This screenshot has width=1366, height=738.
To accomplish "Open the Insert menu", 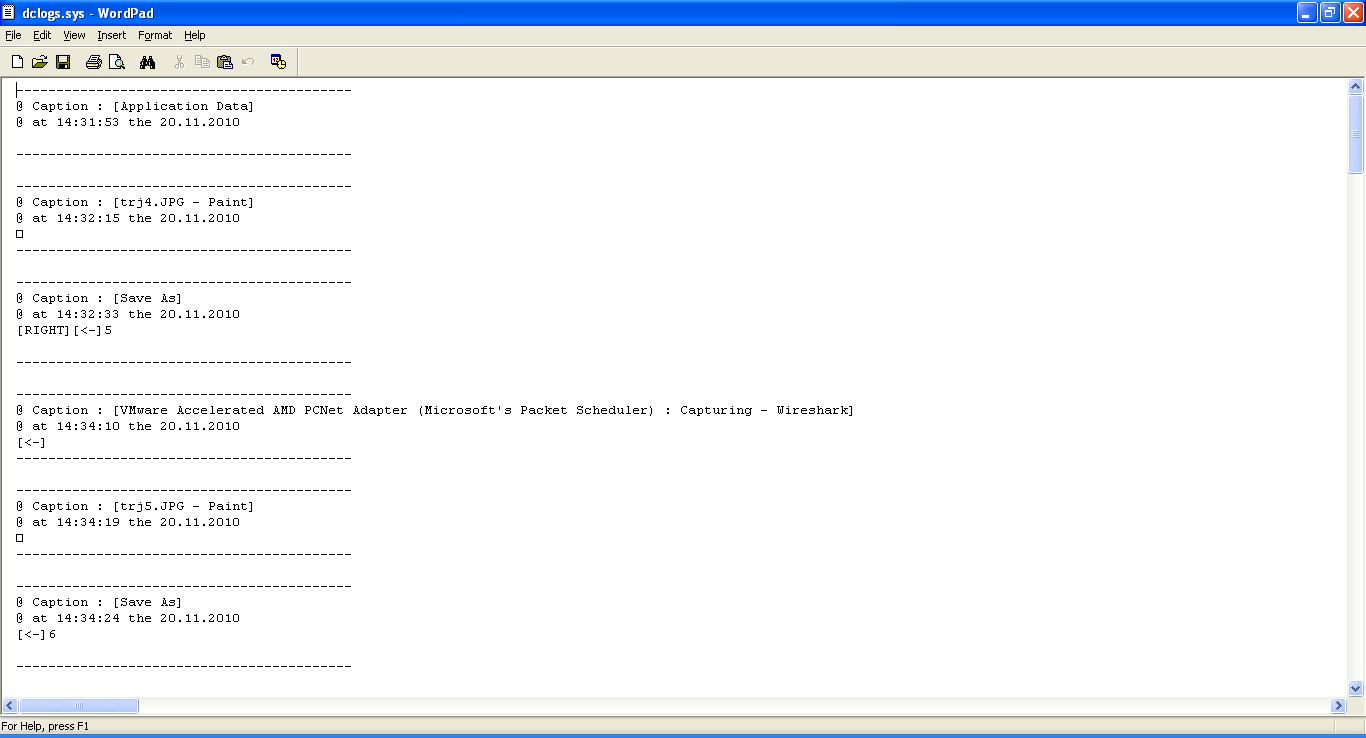I will tap(112, 35).
